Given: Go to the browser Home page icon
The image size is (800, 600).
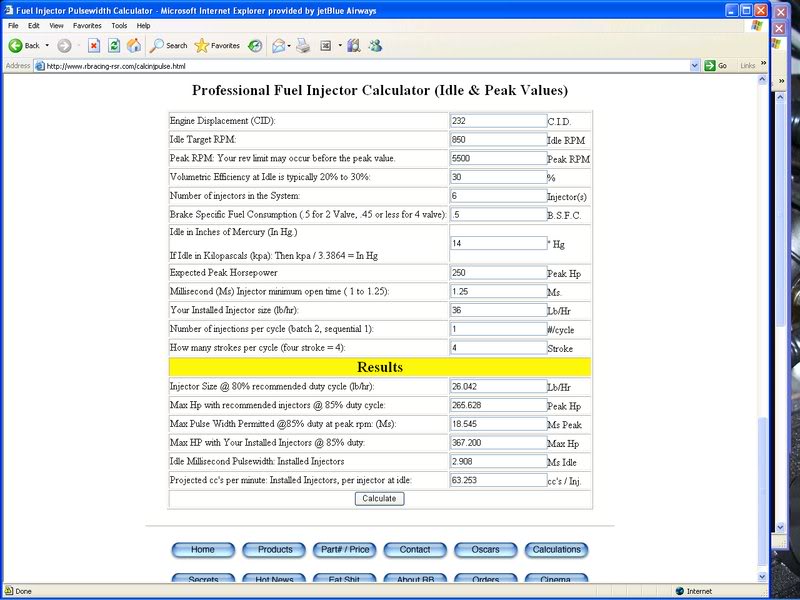Looking at the screenshot, I should pyautogui.click(x=134, y=45).
